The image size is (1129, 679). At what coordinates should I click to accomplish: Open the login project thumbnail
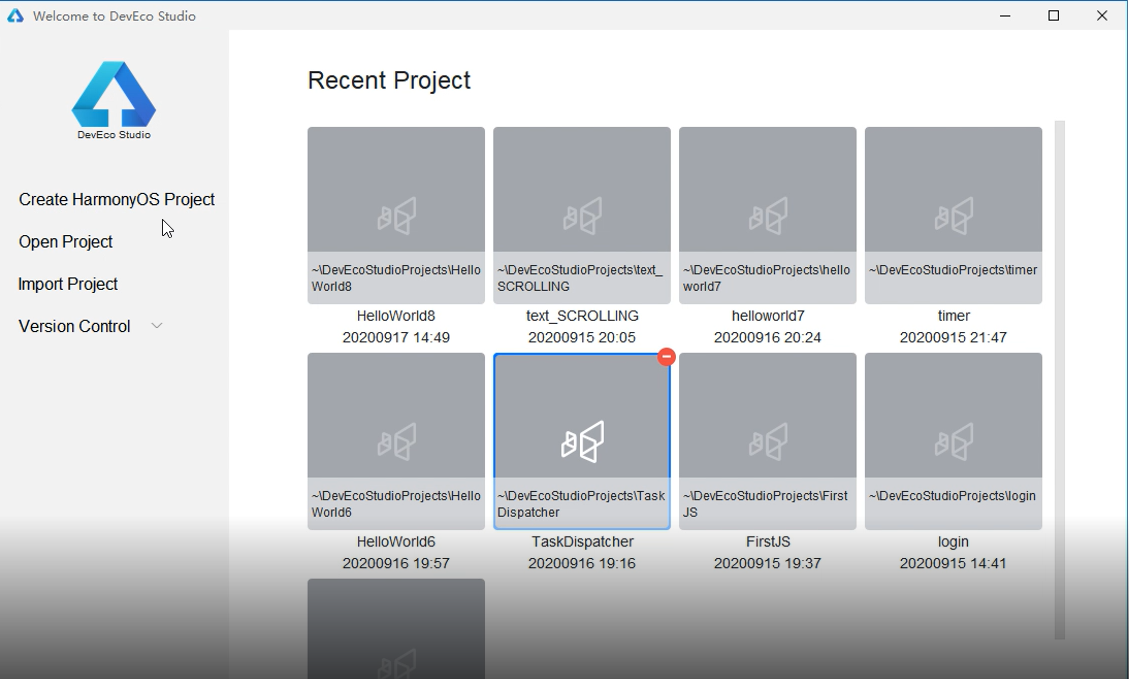[x=953, y=441]
